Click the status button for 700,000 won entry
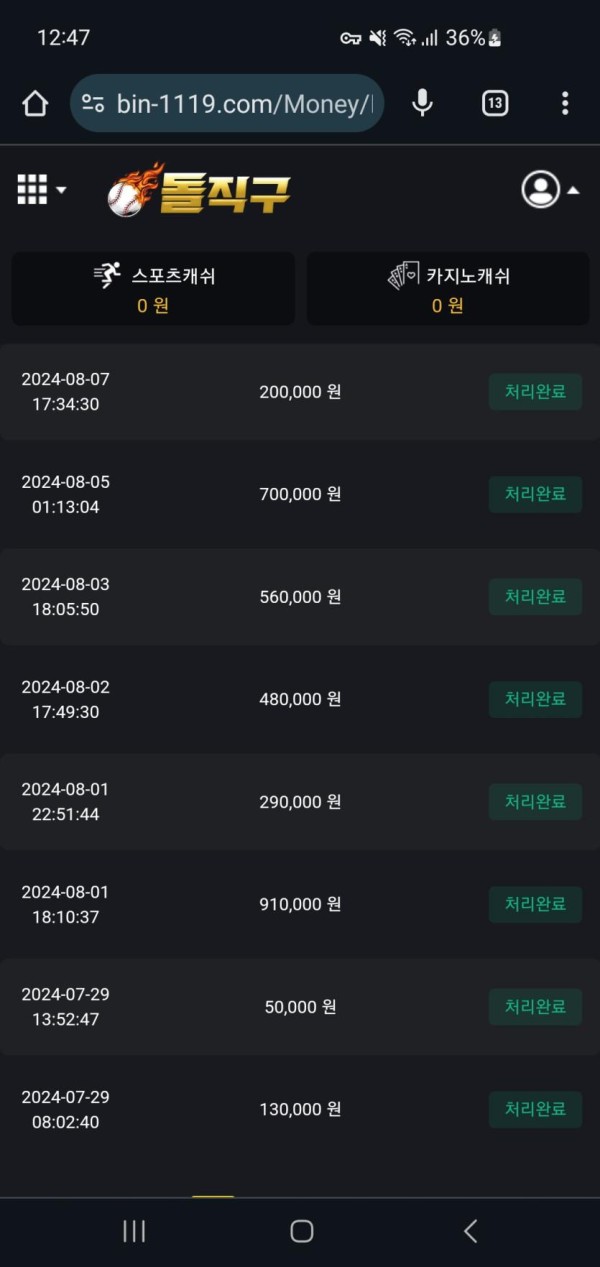 coord(535,494)
